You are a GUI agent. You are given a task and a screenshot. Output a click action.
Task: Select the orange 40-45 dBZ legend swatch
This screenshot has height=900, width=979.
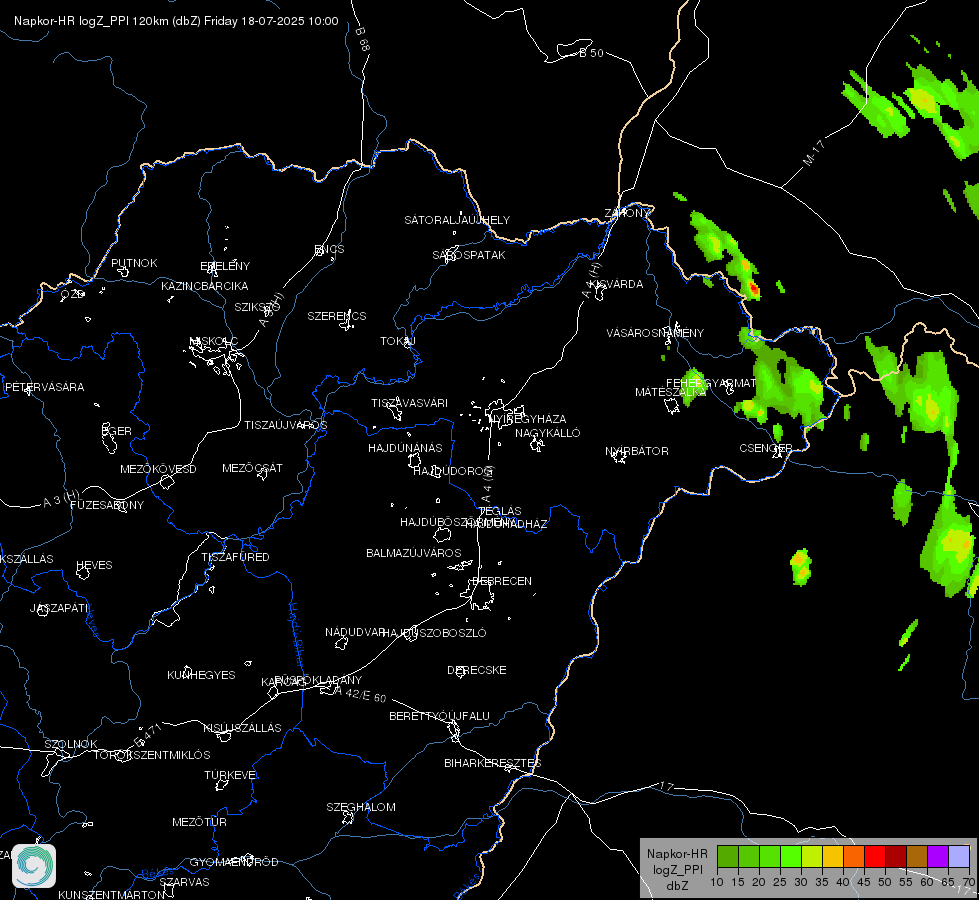[854, 857]
